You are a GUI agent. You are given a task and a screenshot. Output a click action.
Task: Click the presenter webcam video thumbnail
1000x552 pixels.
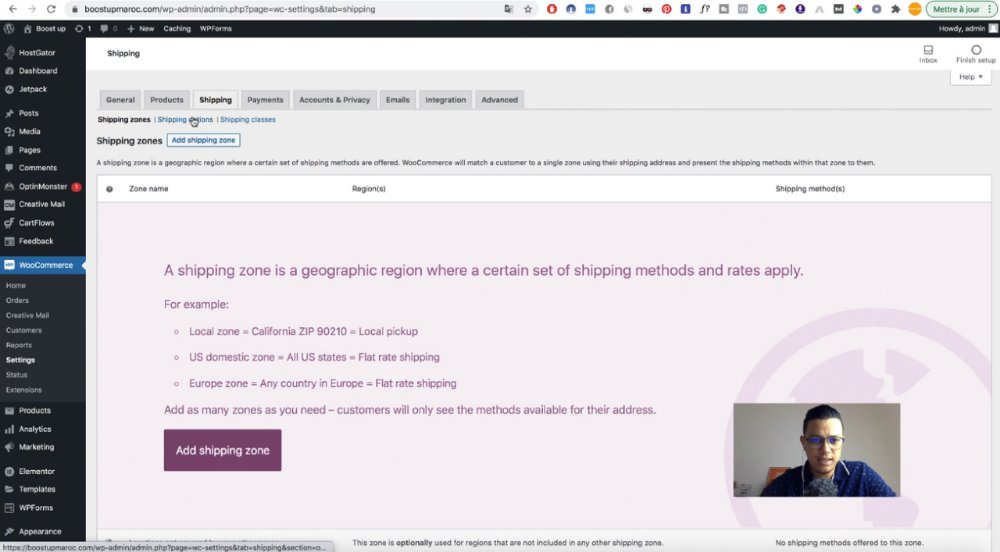point(816,450)
